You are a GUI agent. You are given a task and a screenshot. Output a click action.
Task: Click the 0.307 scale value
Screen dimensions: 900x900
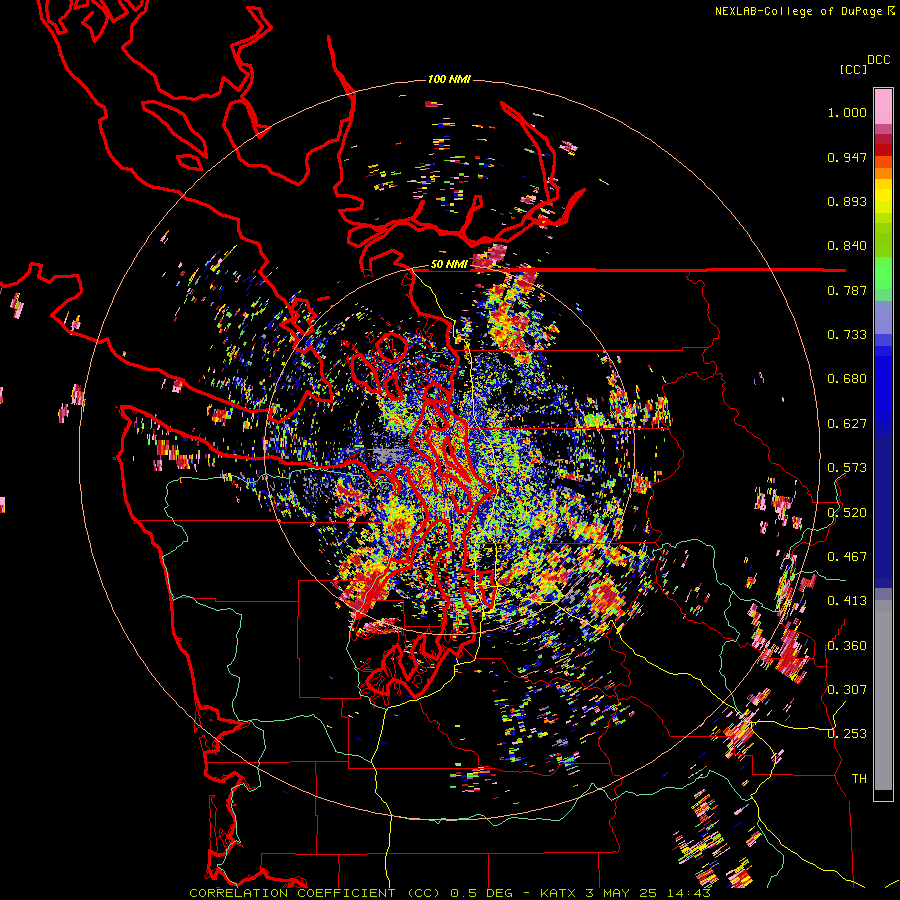[x=847, y=690]
